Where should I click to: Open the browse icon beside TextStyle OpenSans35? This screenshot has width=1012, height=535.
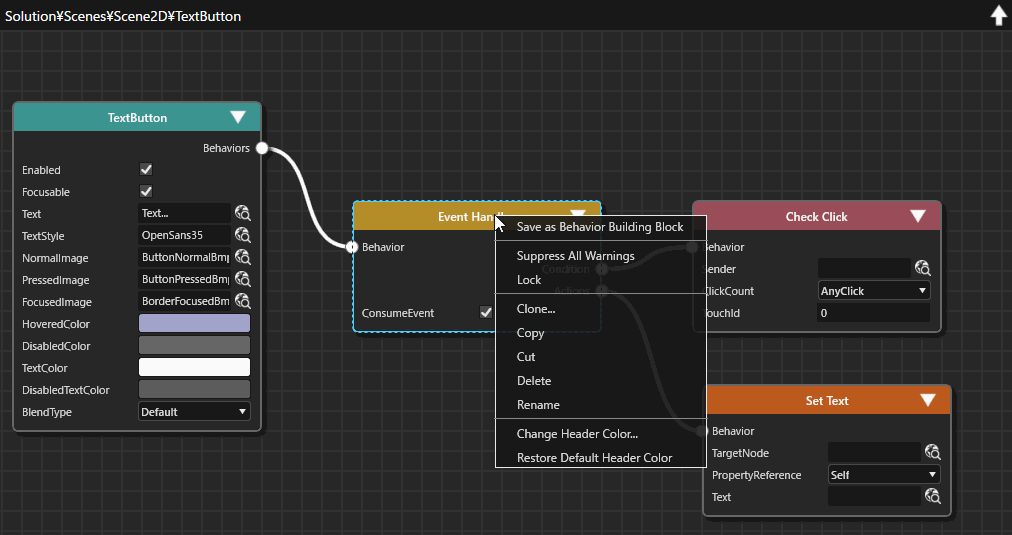(243, 236)
